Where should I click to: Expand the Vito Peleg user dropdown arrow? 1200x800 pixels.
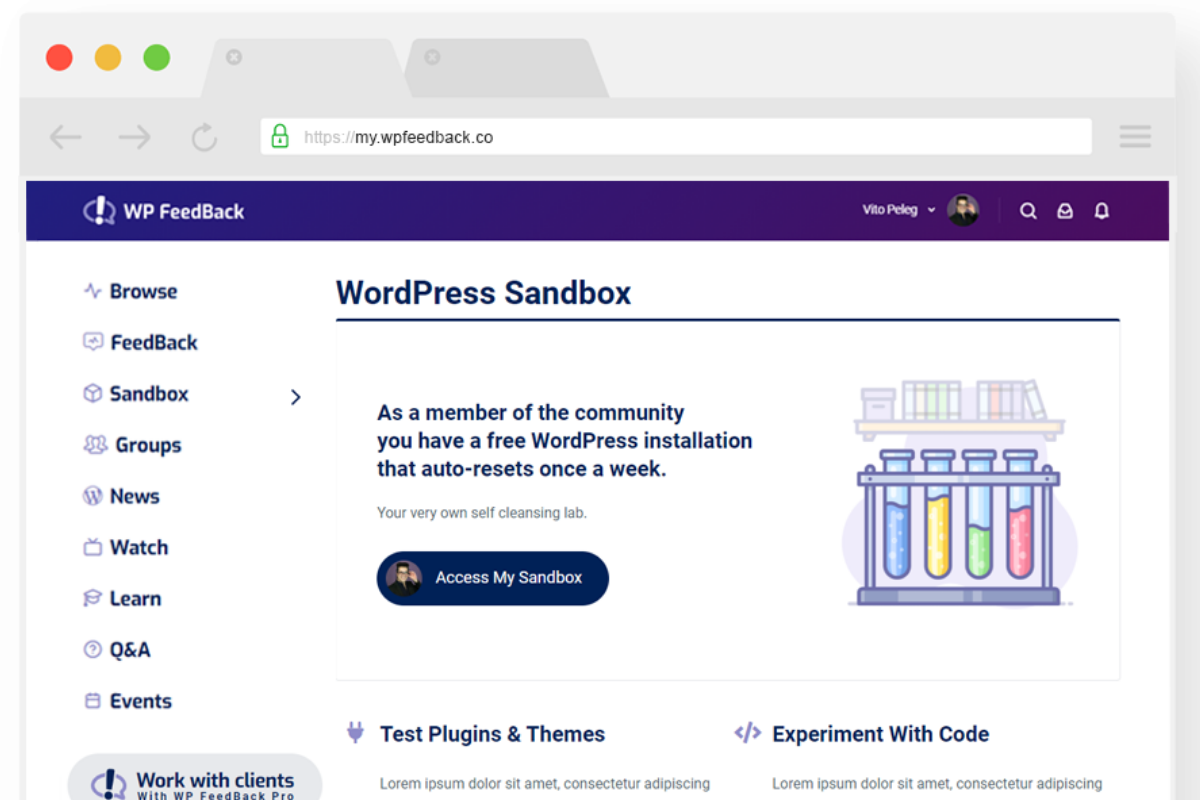click(931, 210)
